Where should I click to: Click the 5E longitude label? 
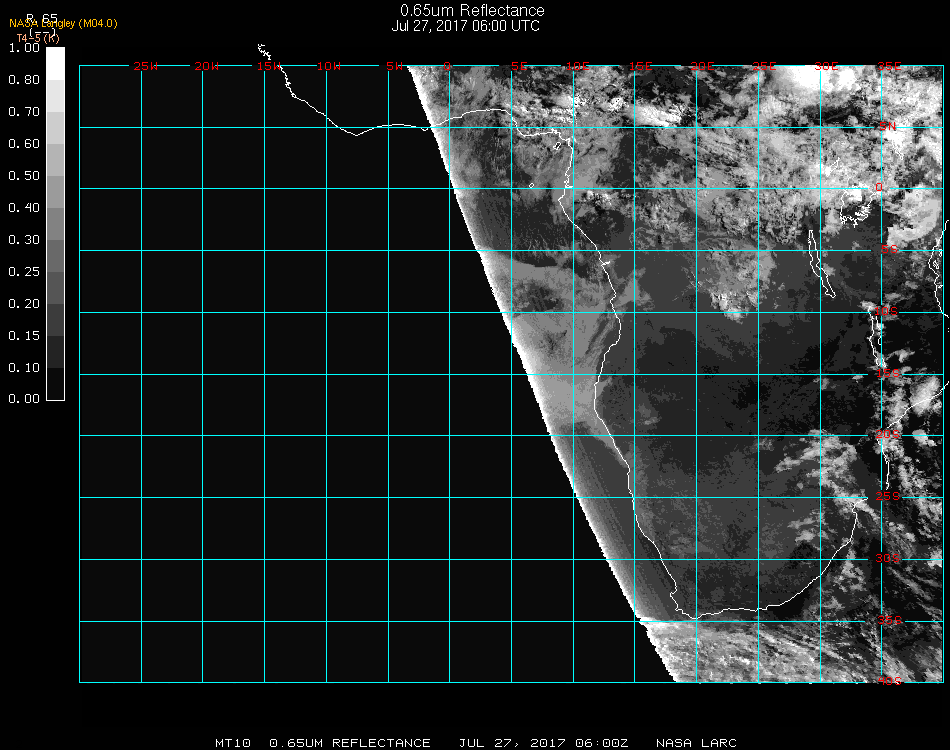pos(519,66)
